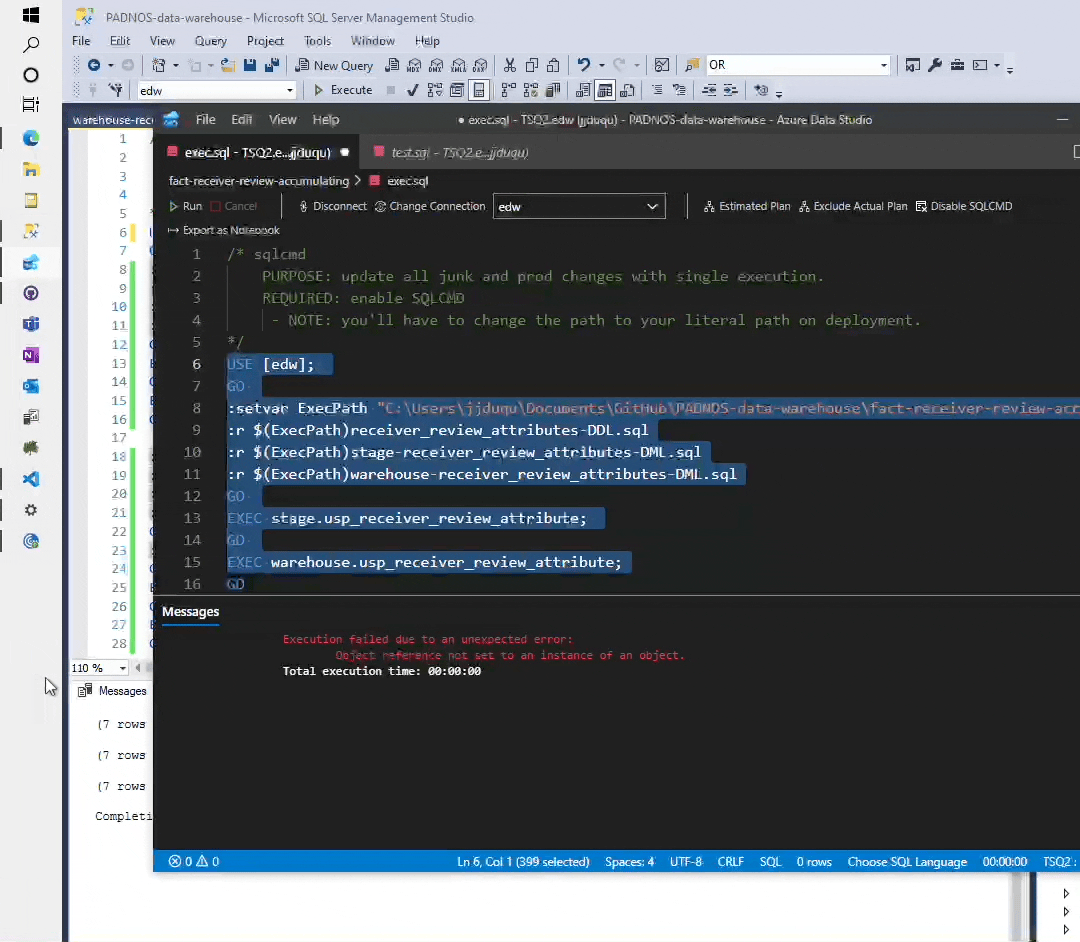
Task: Click the SSMS DAX query icon
Action: coord(480,65)
